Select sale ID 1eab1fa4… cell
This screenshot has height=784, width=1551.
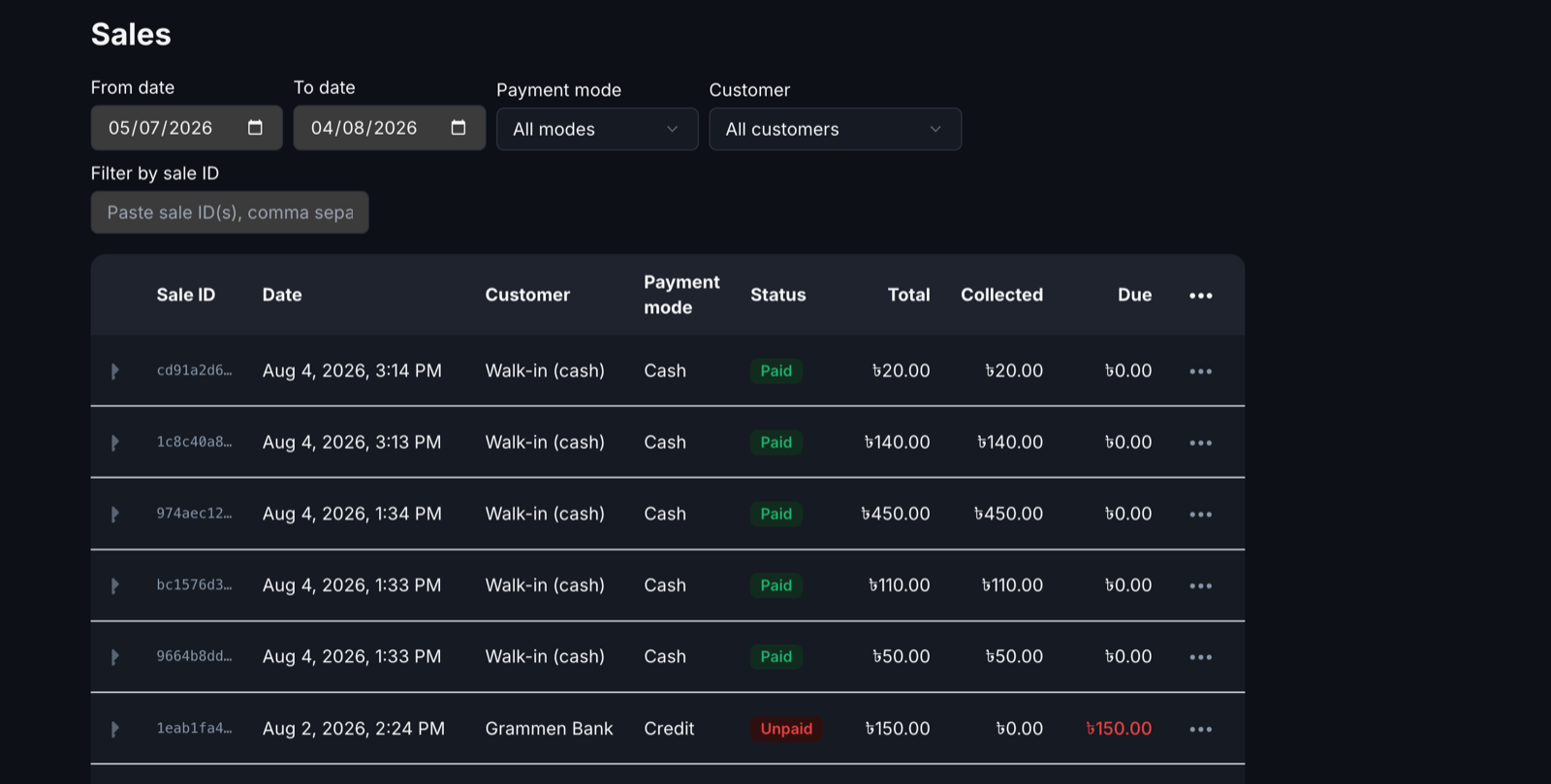tap(194, 728)
